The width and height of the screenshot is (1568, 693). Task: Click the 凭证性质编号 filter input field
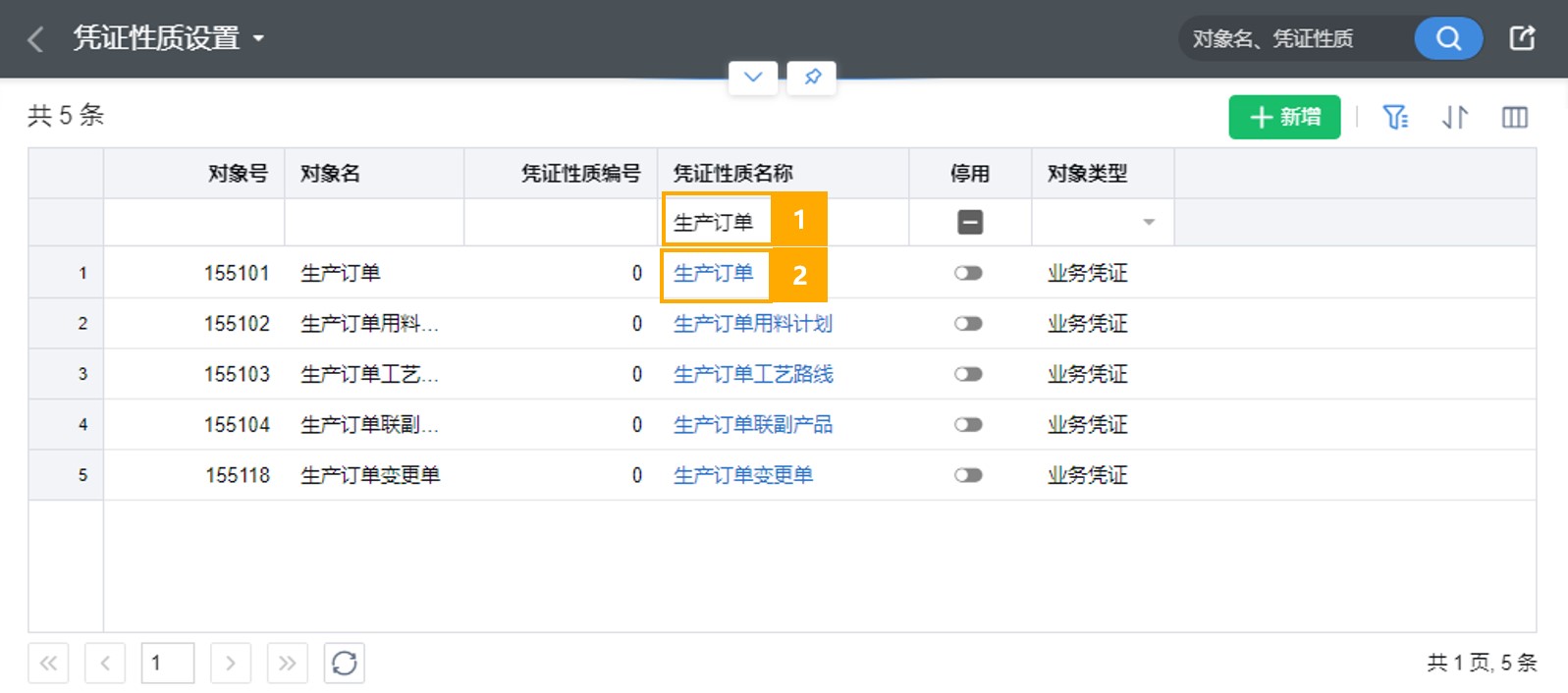pyautogui.click(x=561, y=223)
